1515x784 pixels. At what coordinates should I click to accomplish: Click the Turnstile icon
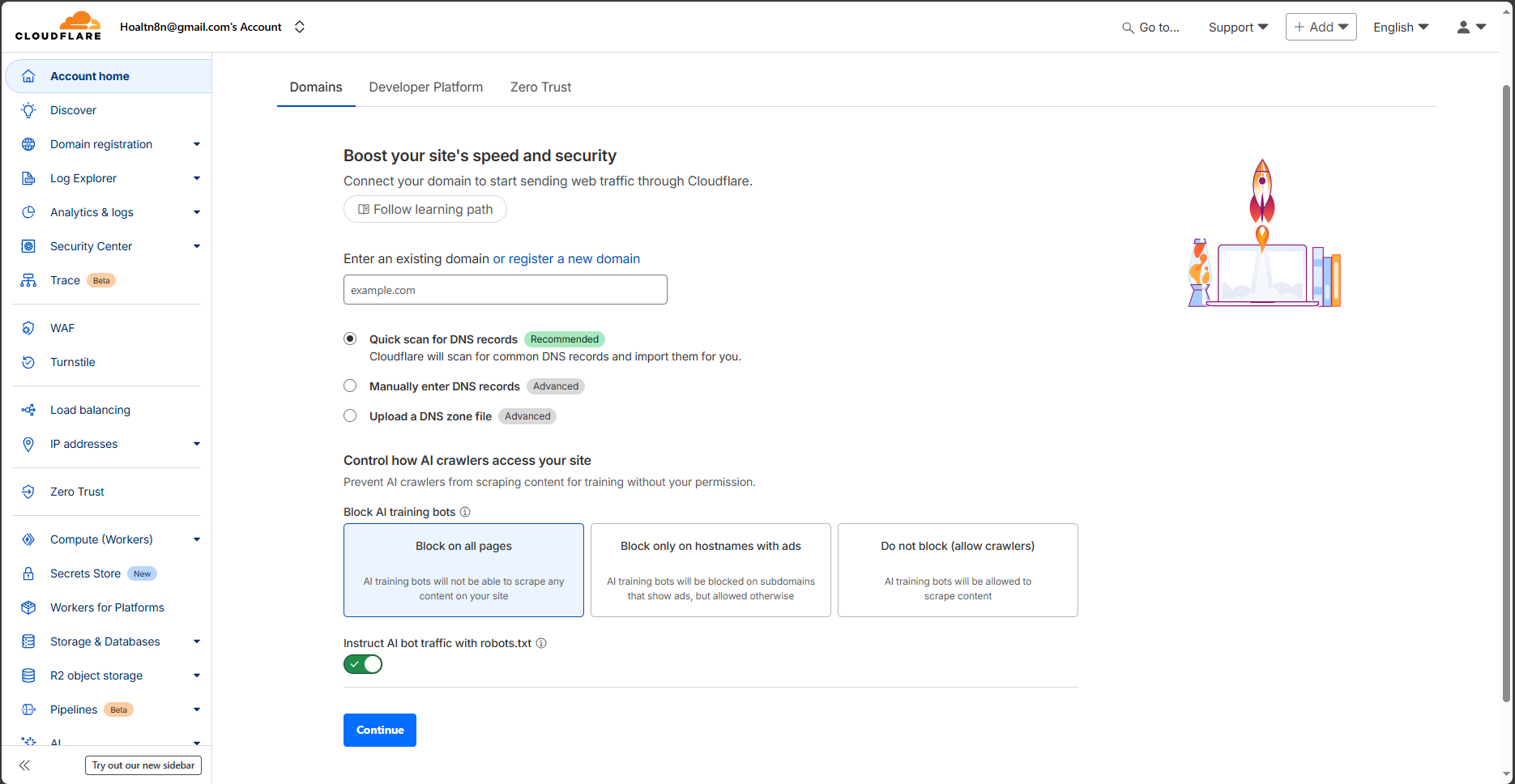point(28,362)
